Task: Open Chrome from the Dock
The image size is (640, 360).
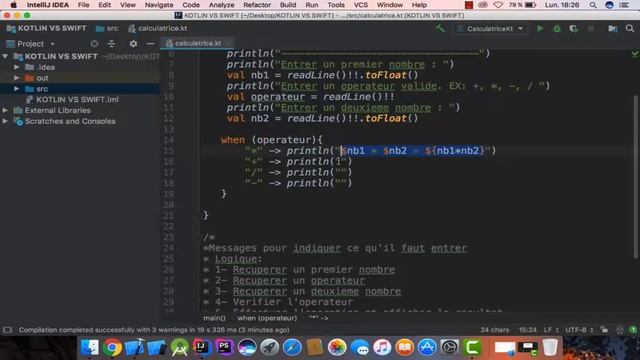Action: [112, 348]
